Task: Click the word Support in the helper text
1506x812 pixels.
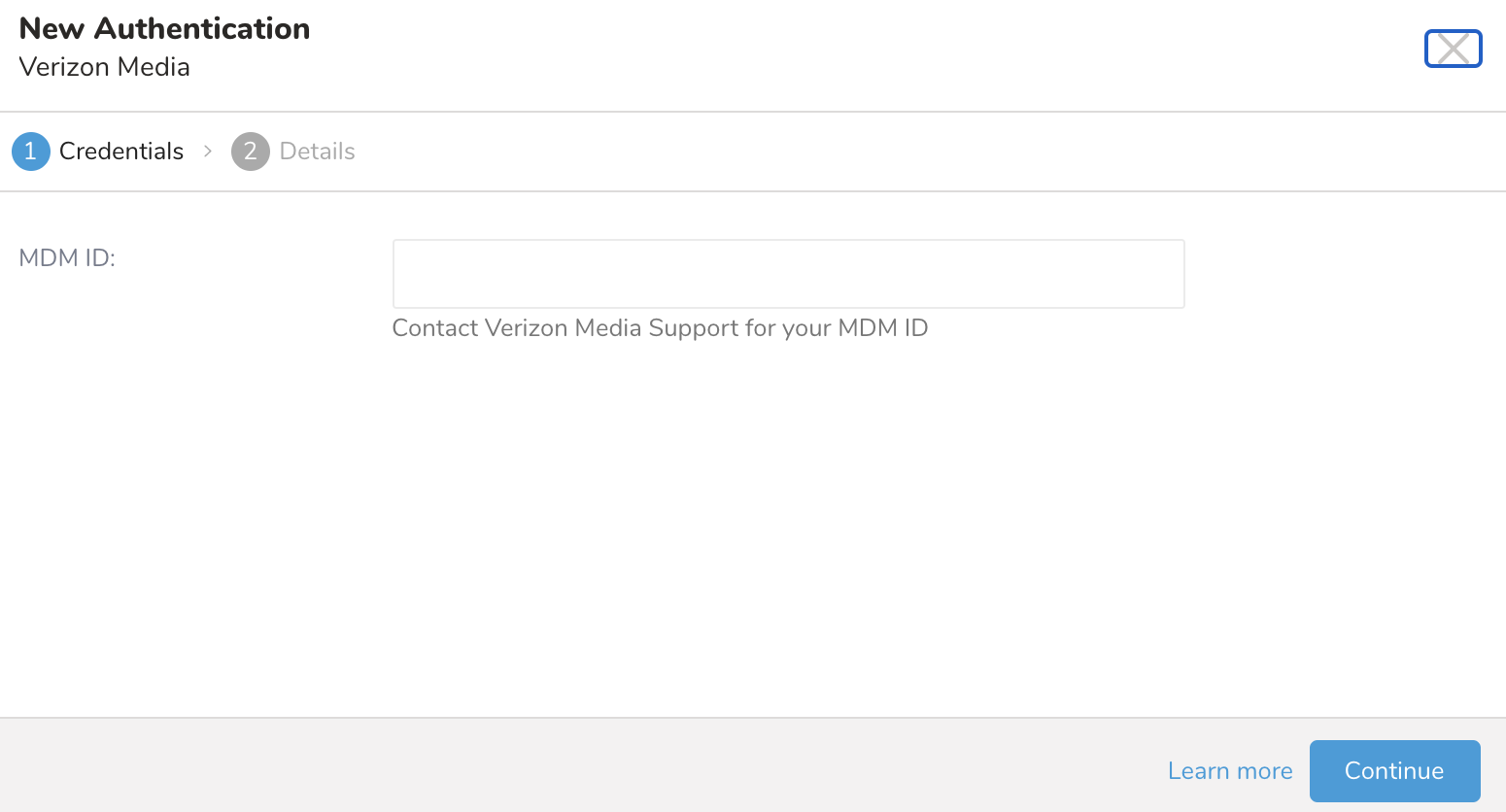Action: (693, 328)
